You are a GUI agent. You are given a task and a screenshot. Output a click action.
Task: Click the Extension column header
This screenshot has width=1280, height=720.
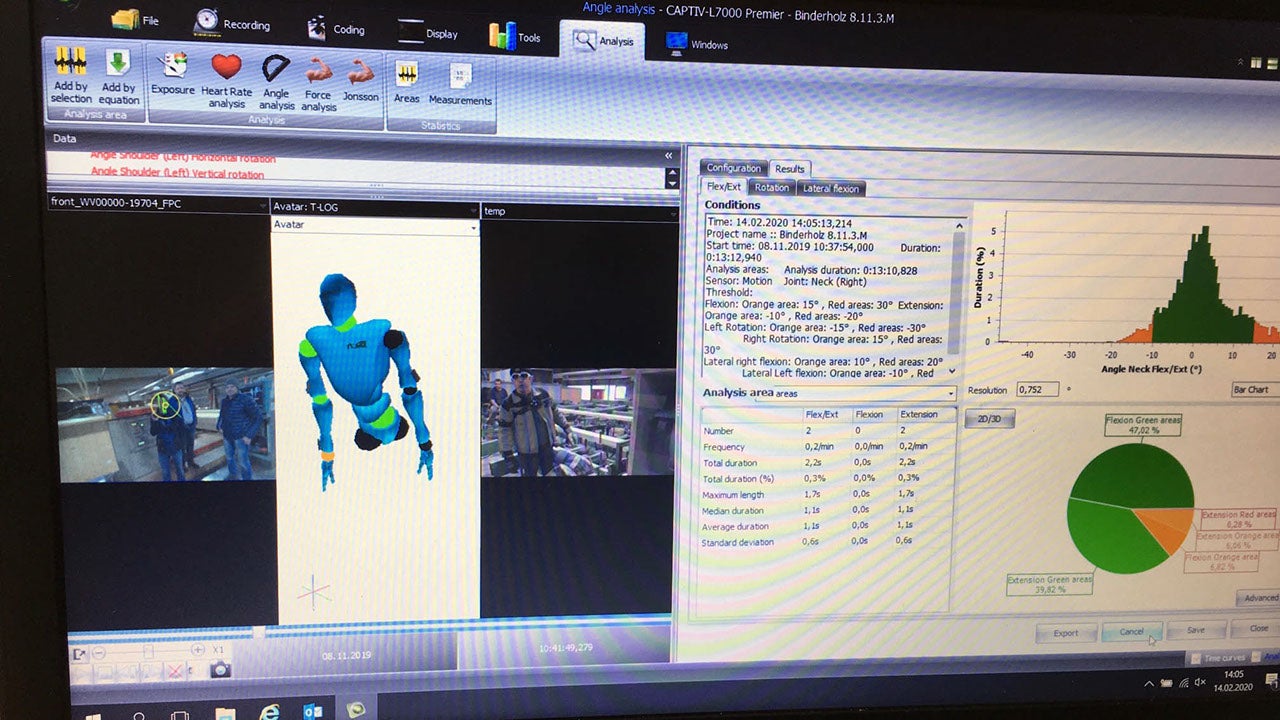(919, 414)
